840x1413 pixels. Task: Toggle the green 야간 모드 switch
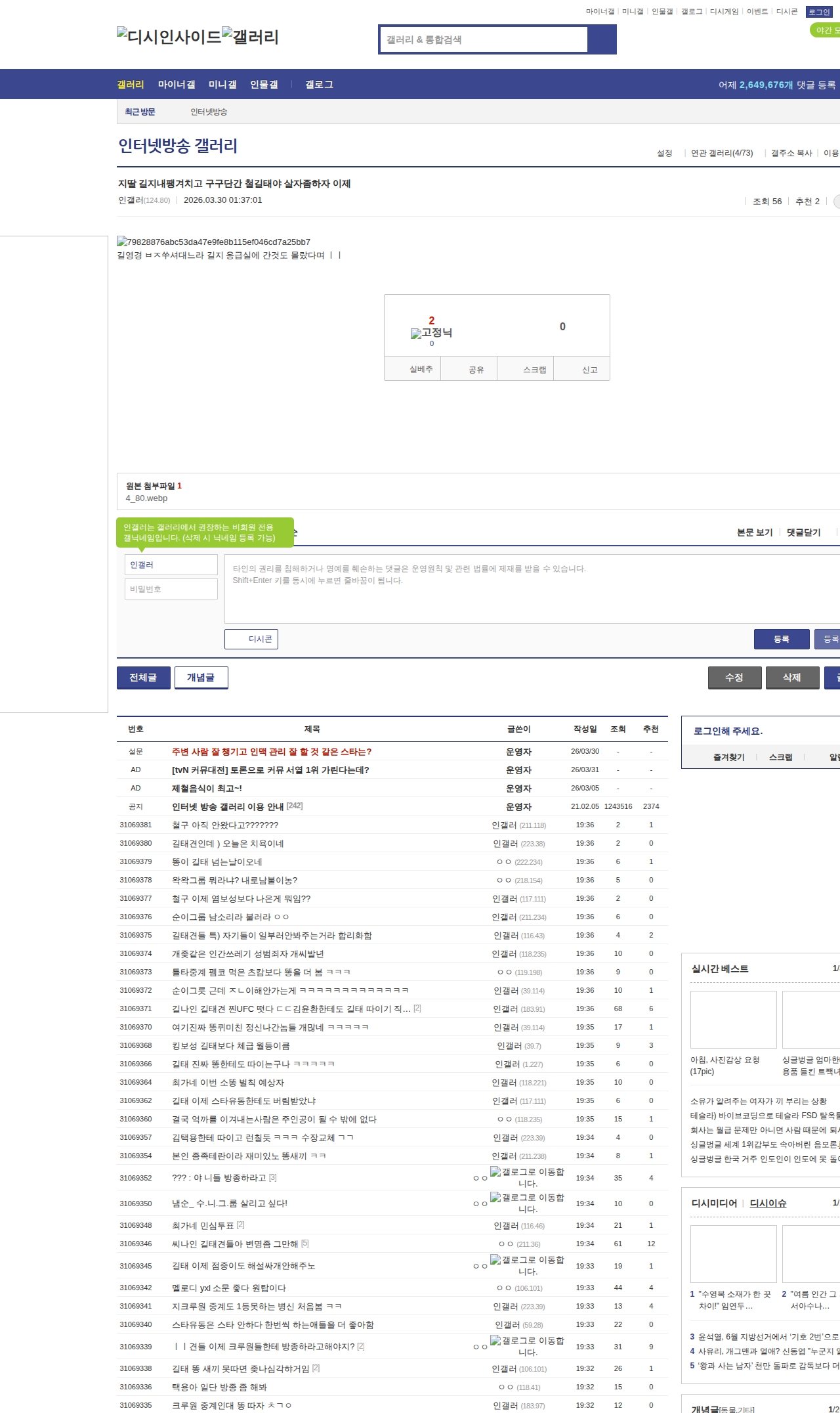point(826,30)
